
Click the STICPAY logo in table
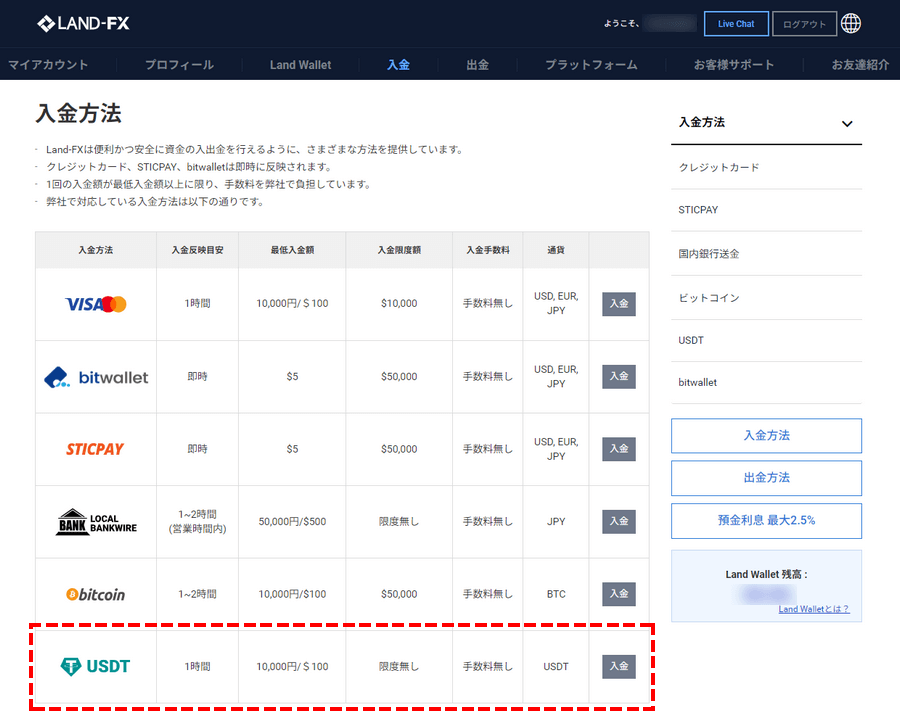tap(95, 449)
